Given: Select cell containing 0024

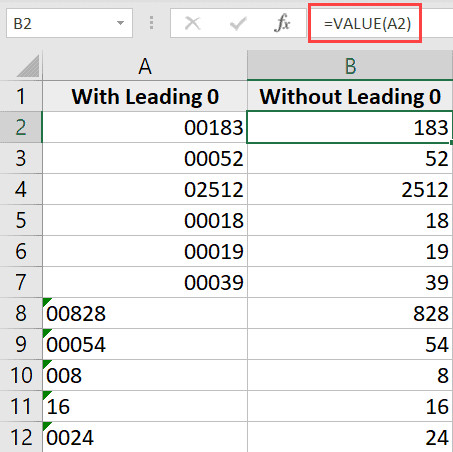Looking at the screenshot, I should tap(145, 437).
